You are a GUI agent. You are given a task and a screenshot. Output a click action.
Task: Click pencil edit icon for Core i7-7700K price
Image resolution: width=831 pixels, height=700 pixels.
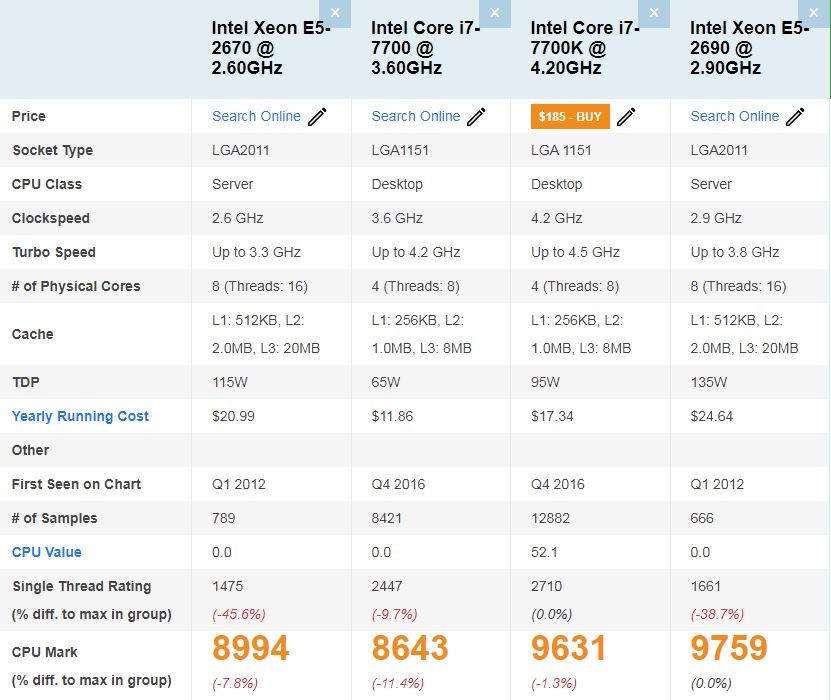[626, 117]
